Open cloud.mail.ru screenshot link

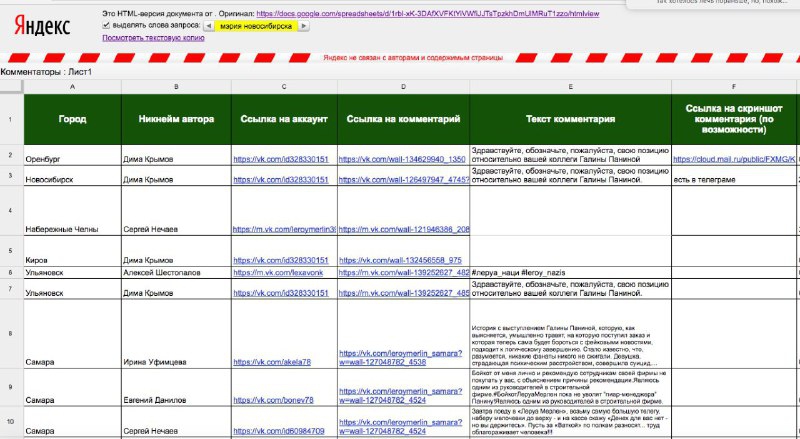coord(734,159)
